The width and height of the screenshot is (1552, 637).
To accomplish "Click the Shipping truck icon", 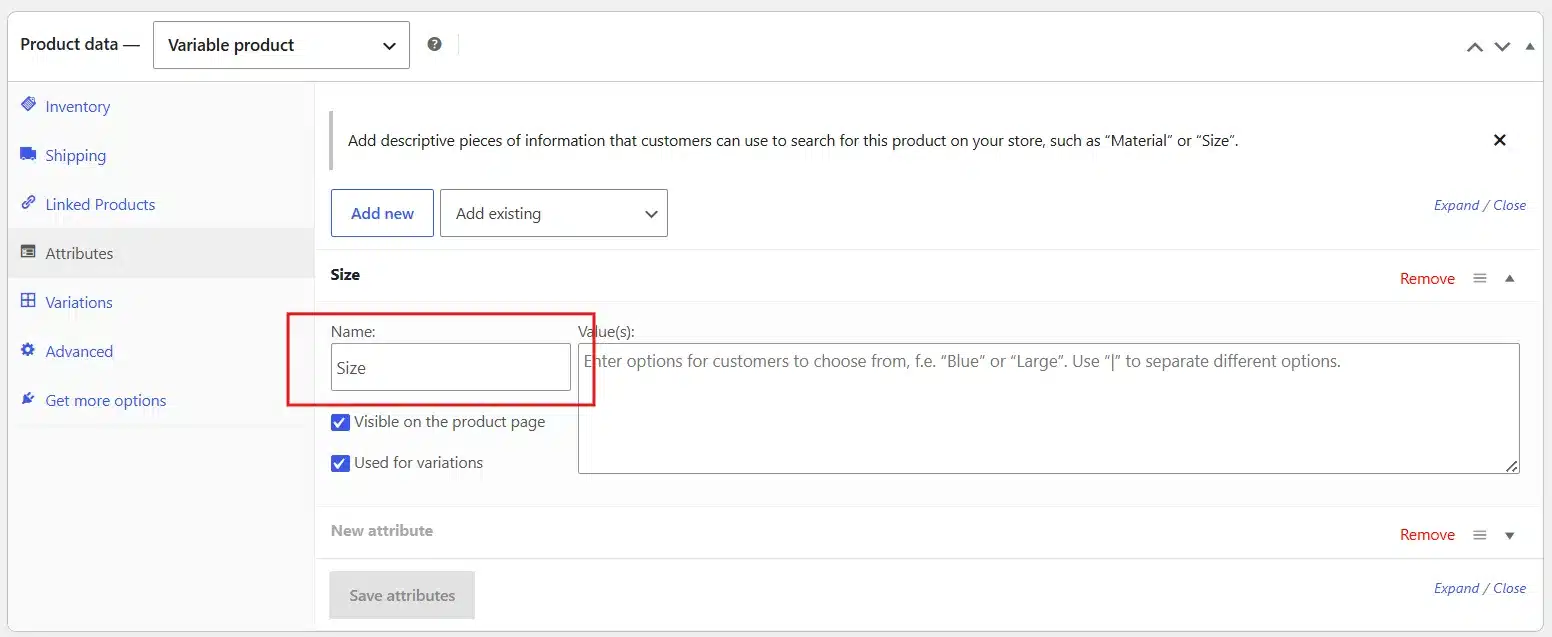I will coord(28,154).
